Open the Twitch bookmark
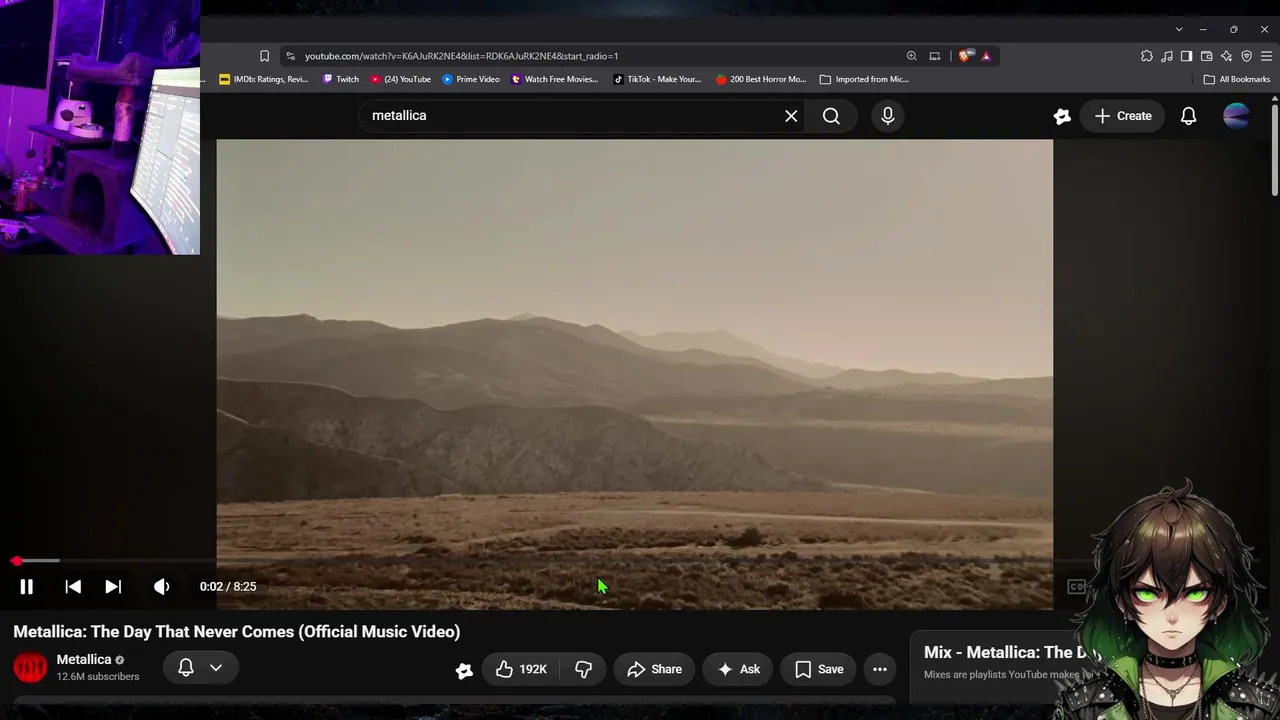 341,79
